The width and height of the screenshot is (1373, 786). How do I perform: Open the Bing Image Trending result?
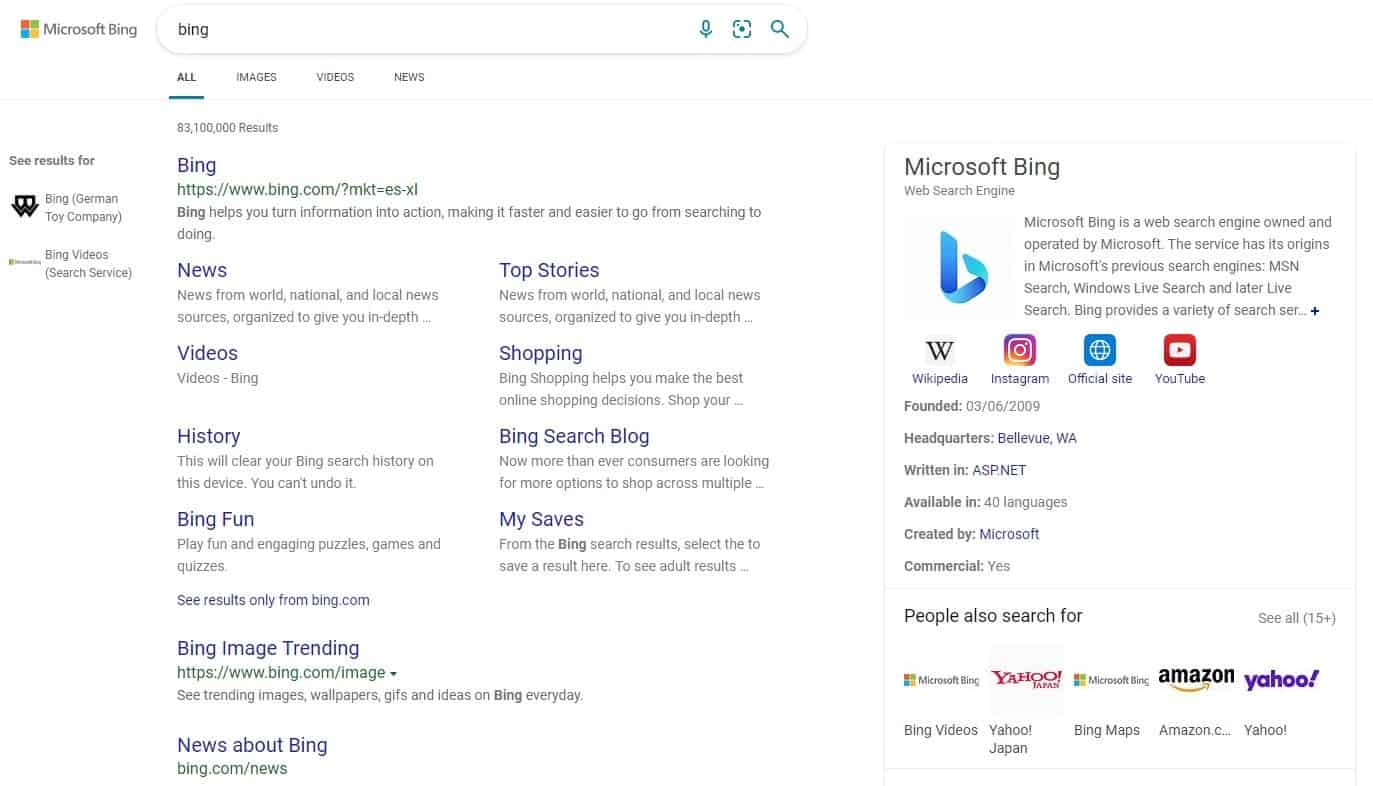tap(268, 648)
